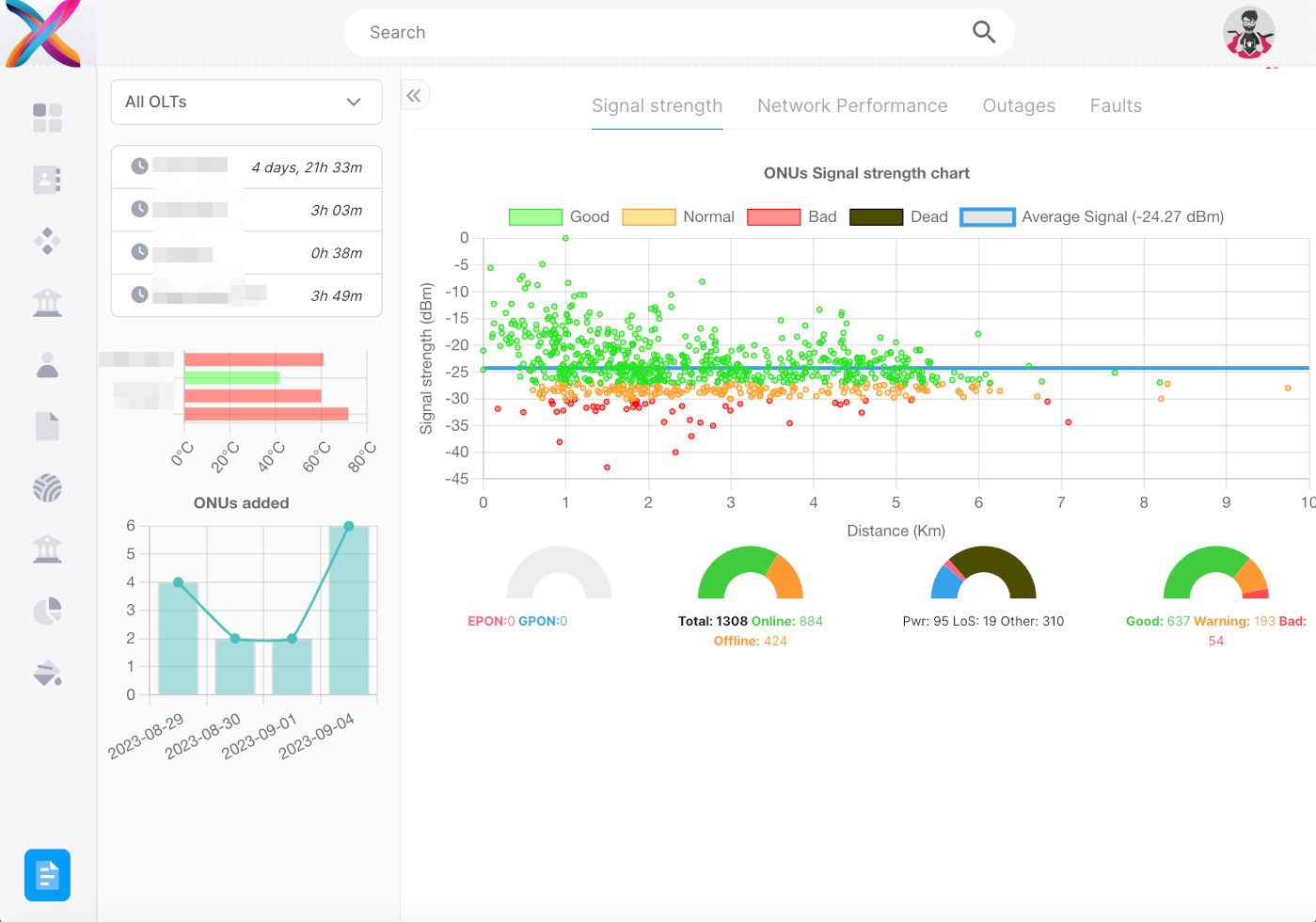Image resolution: width=1316 pixels, height=922 pixels.
Task: Click the modules diamond icon in sidebar
Action: [47, 241]
